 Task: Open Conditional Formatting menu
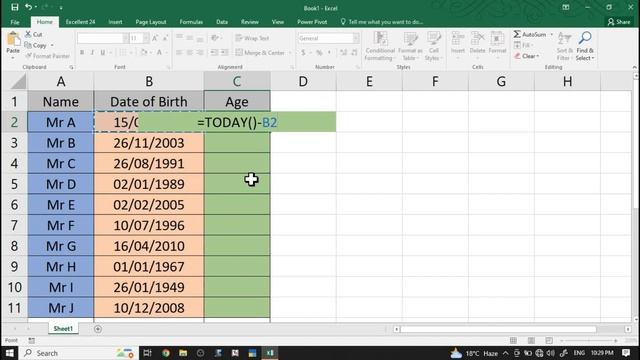click(x=380, y=46)
